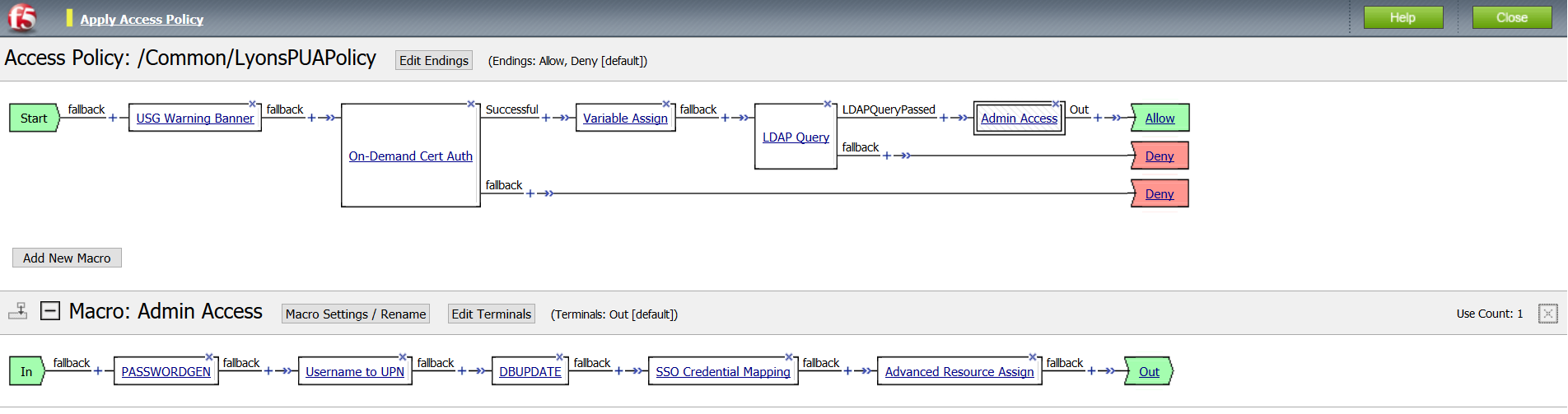Open Advanced Resource Assign item
The width and height of the screenshot is (1568, 414).
pos(959,372)
